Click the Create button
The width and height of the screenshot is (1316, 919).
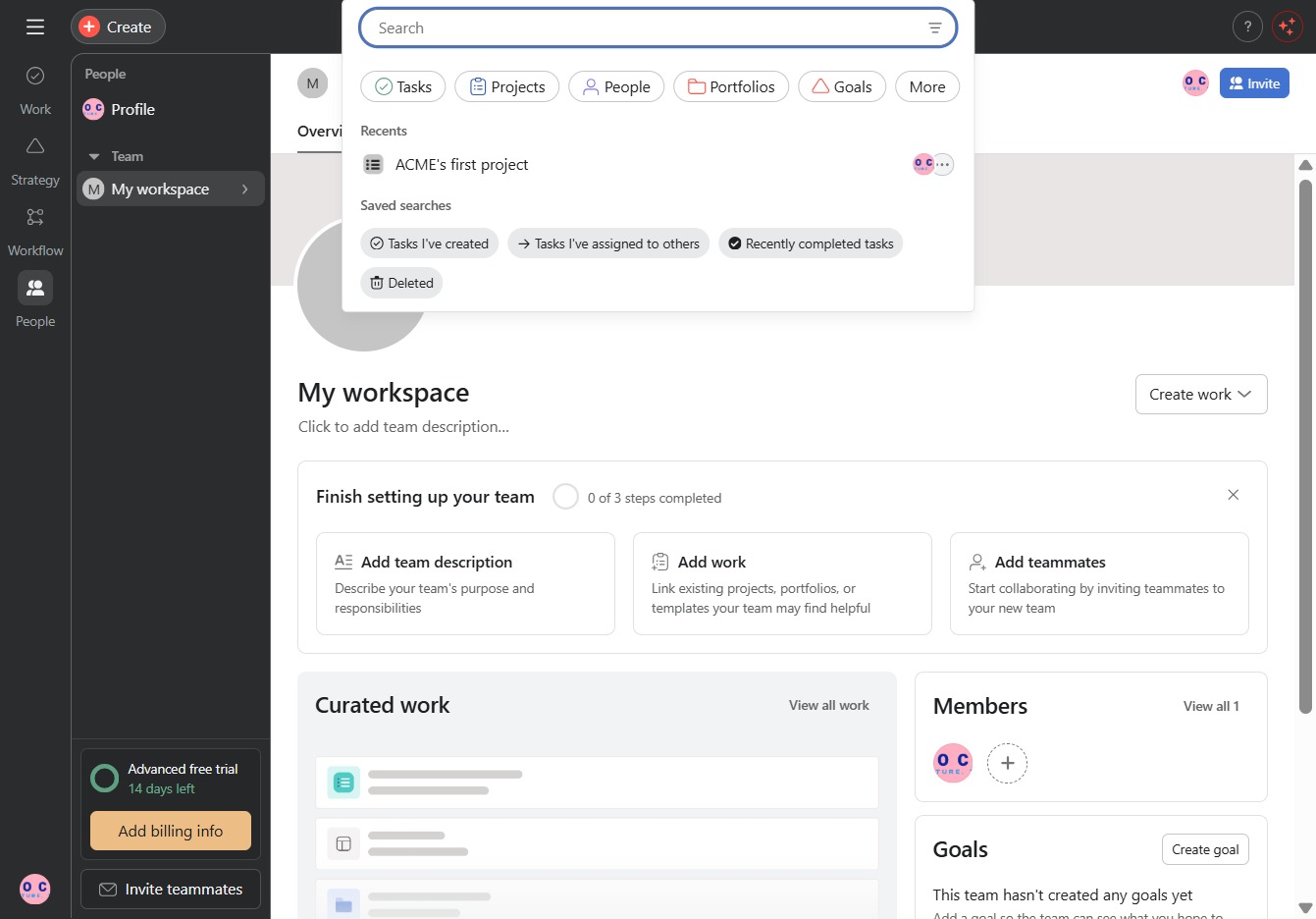pyautogui.click(x=118, y=27)
